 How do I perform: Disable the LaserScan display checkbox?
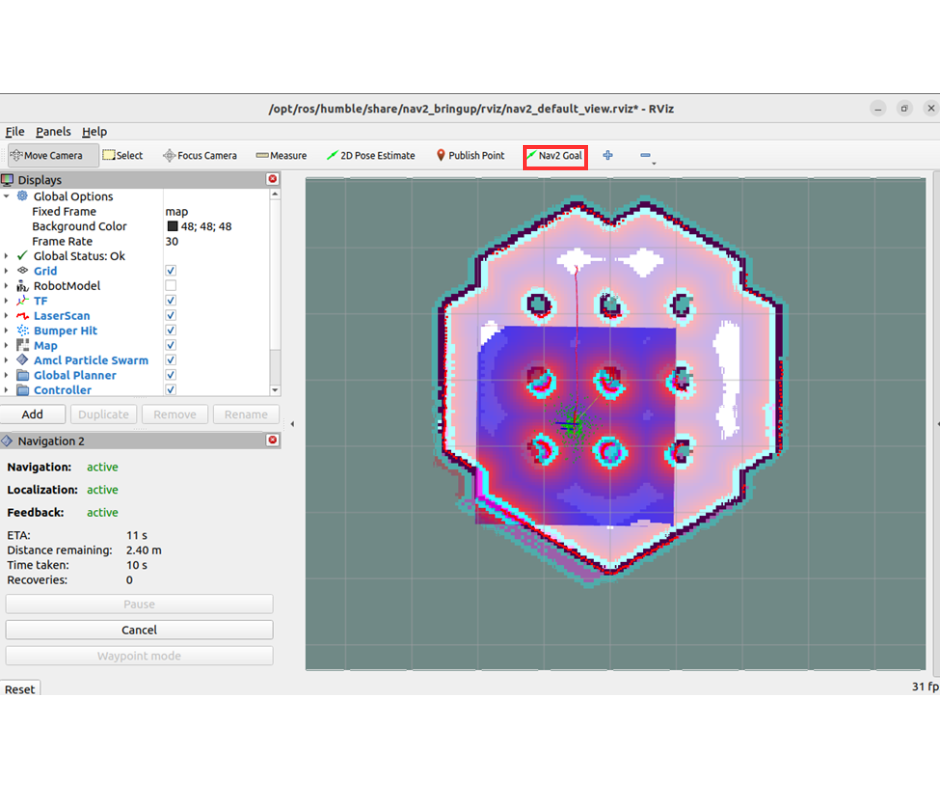tap(171, 316)
